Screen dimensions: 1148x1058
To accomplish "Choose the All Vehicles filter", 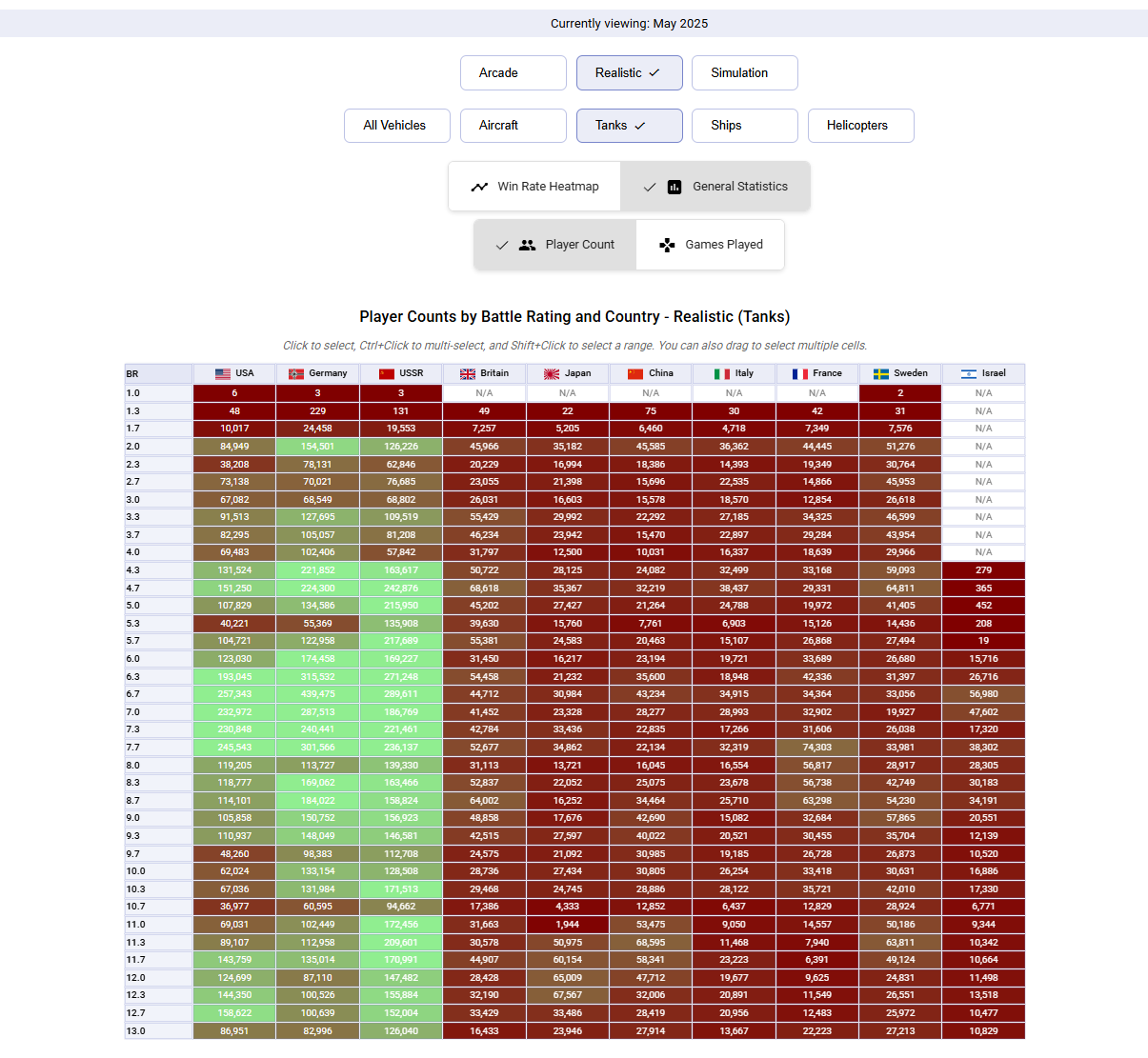I will (397, 126).
